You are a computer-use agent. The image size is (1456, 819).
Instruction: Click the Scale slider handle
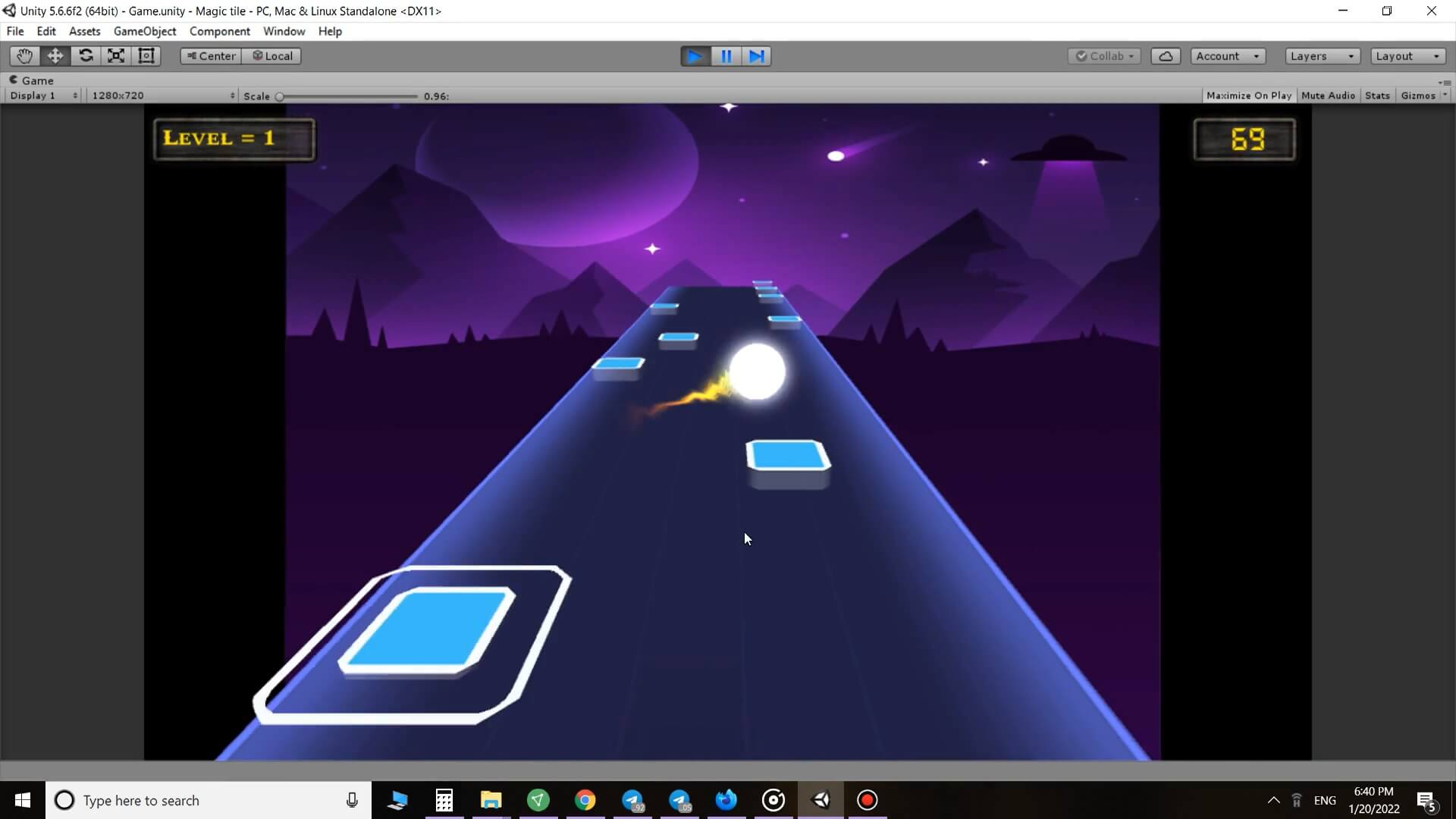[280, 96]
